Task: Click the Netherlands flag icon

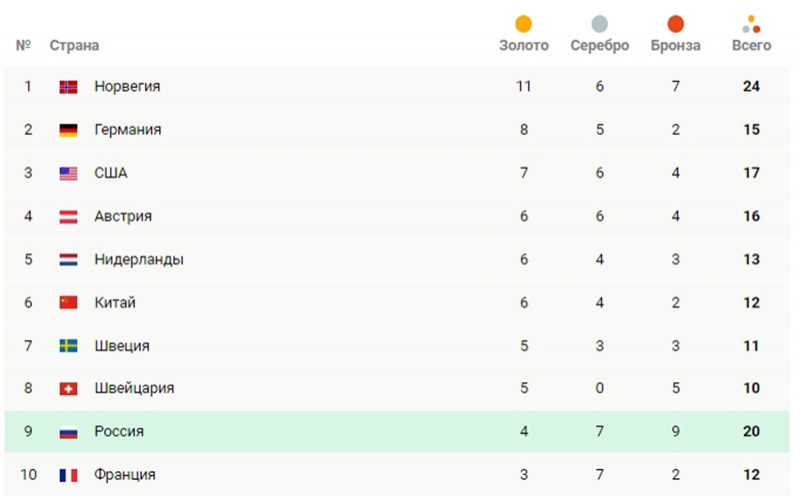Action: tap(68, 260)
